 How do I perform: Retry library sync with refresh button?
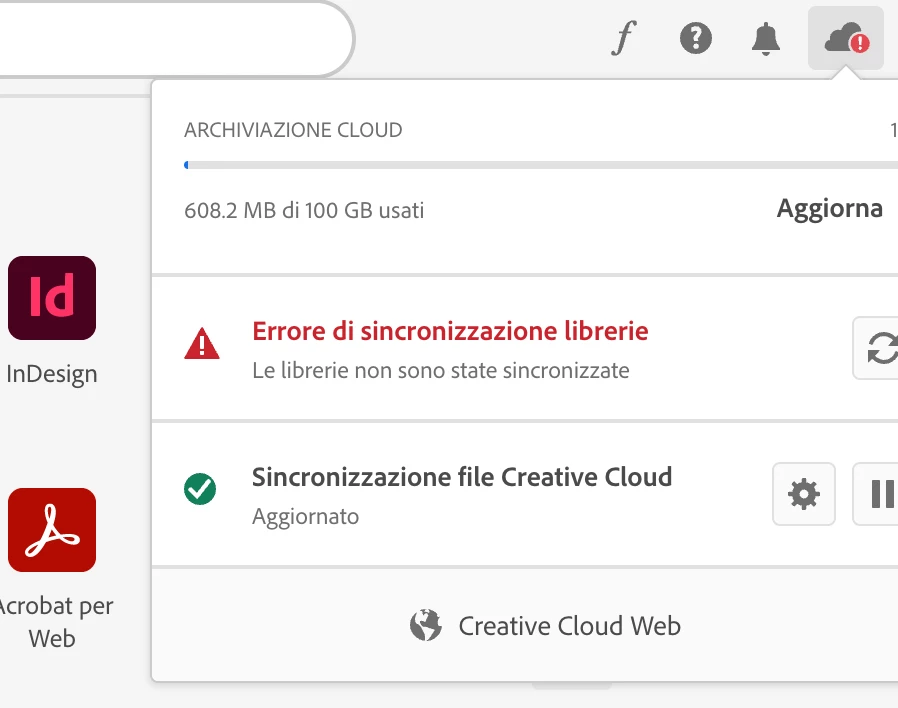coord(876,348)
